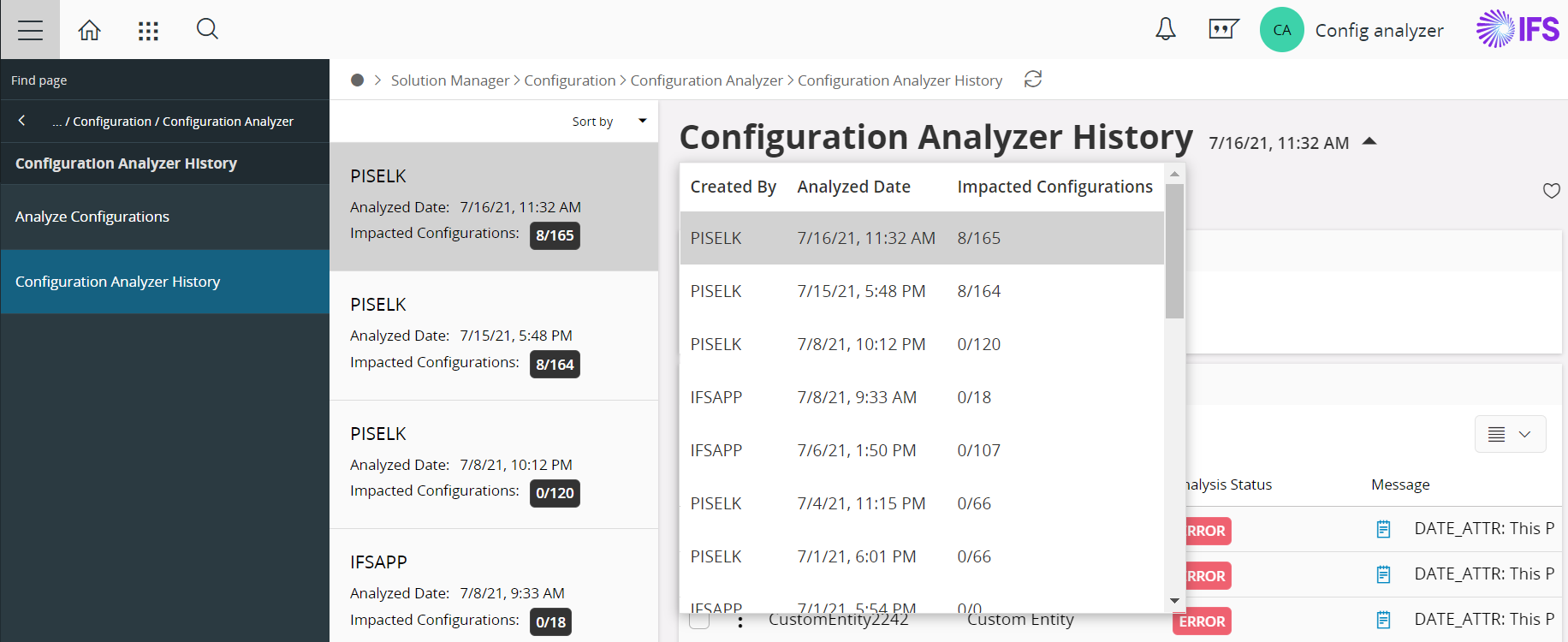Open Analyze Configurations in the sidebar
Viewport: 1568px width, 642px height.
pyautogui.click(x=92, y=217)
